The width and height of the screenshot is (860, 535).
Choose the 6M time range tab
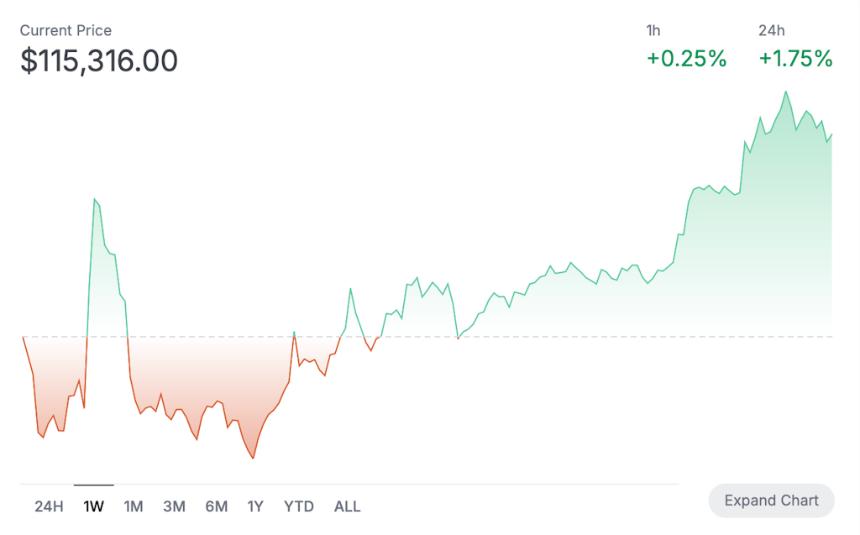click(x=216, y=506)
